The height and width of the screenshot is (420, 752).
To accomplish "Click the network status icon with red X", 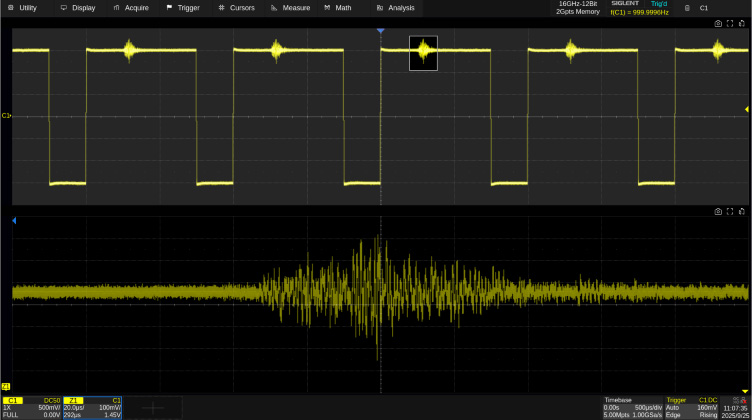I will [741, 400].
